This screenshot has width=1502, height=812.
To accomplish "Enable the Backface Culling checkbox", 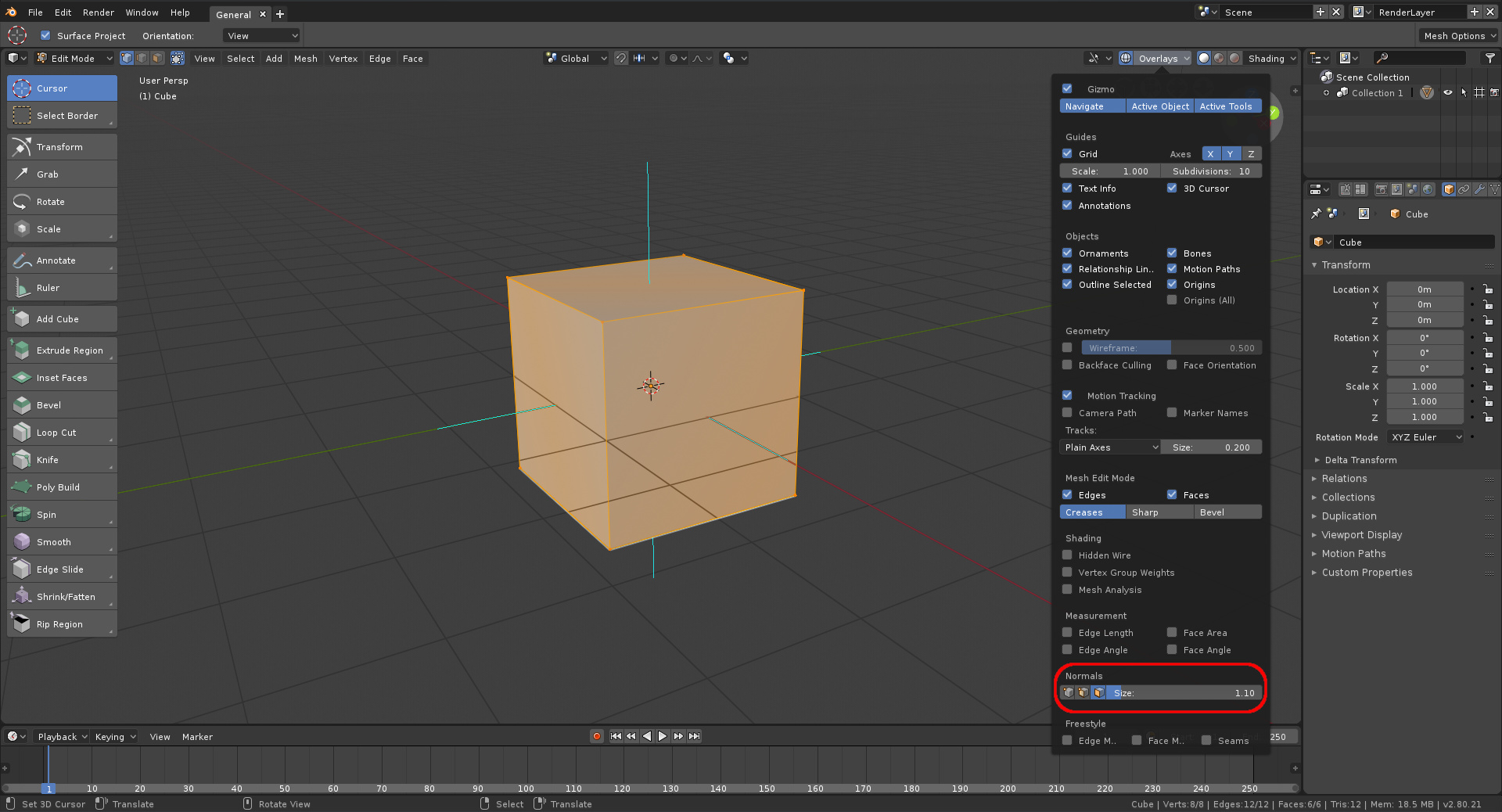I will click(1067, 365).
